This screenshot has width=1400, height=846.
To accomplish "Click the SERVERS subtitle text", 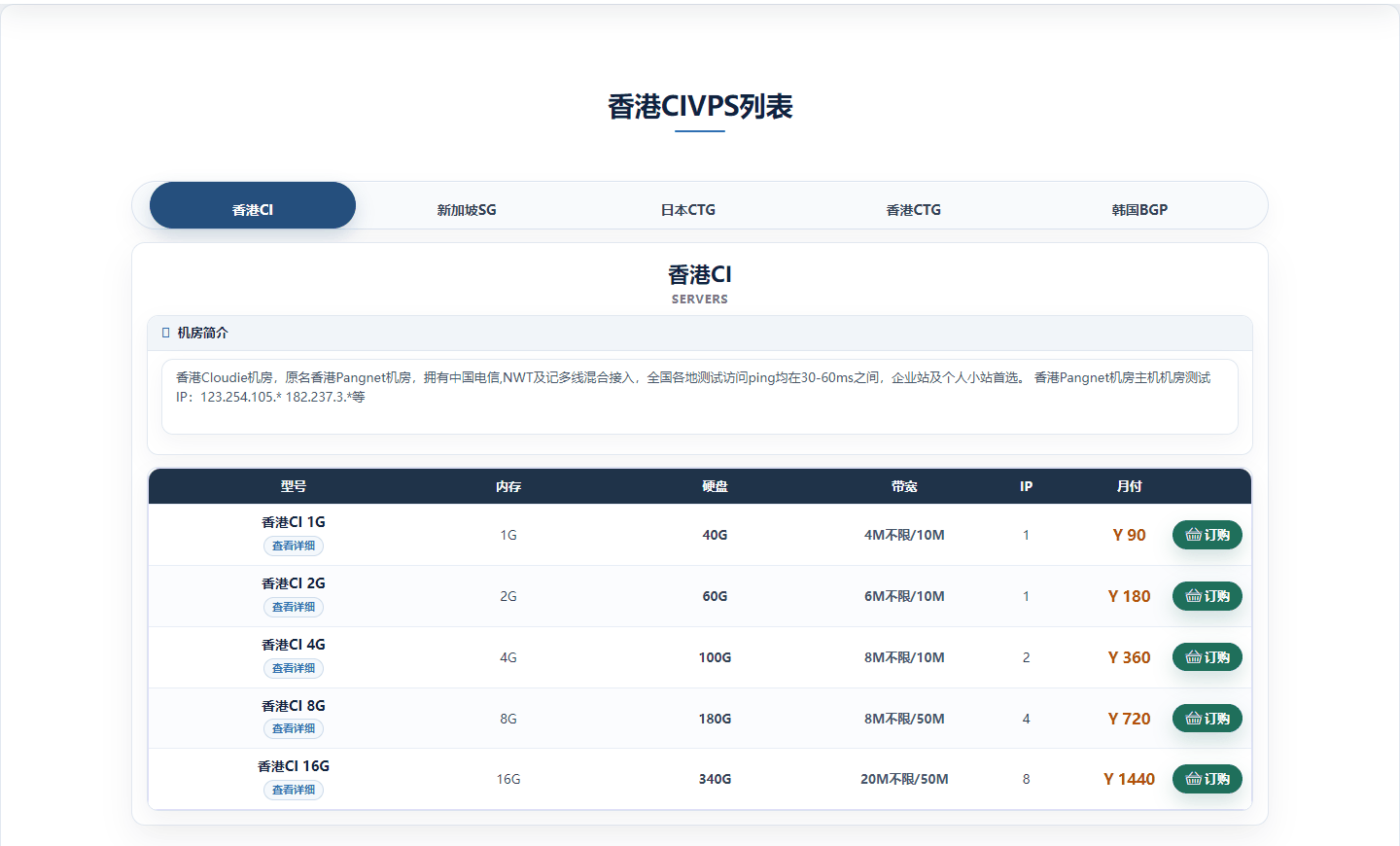I will click(700, 300).
